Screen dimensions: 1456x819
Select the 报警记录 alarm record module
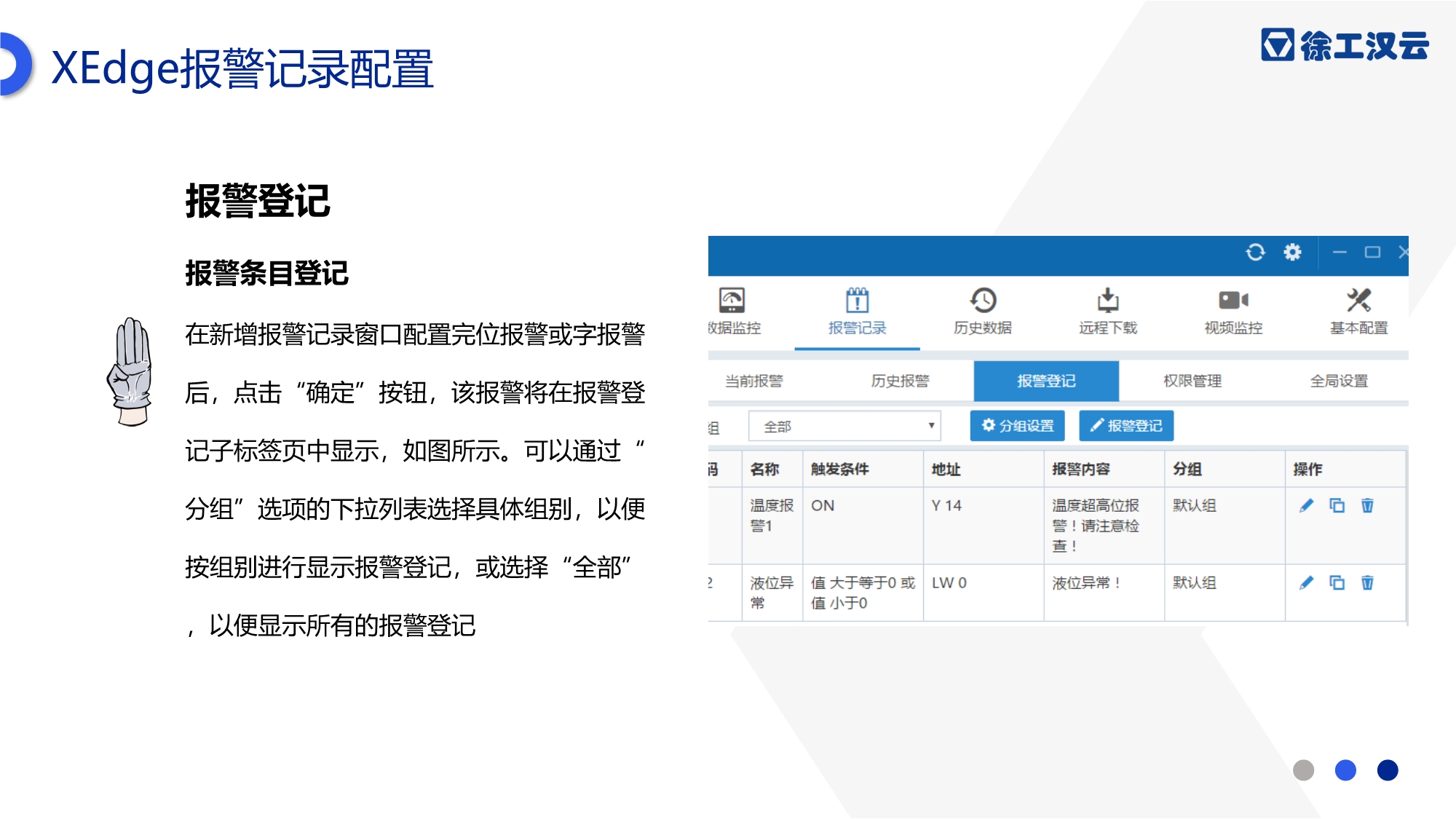point(857,312)
